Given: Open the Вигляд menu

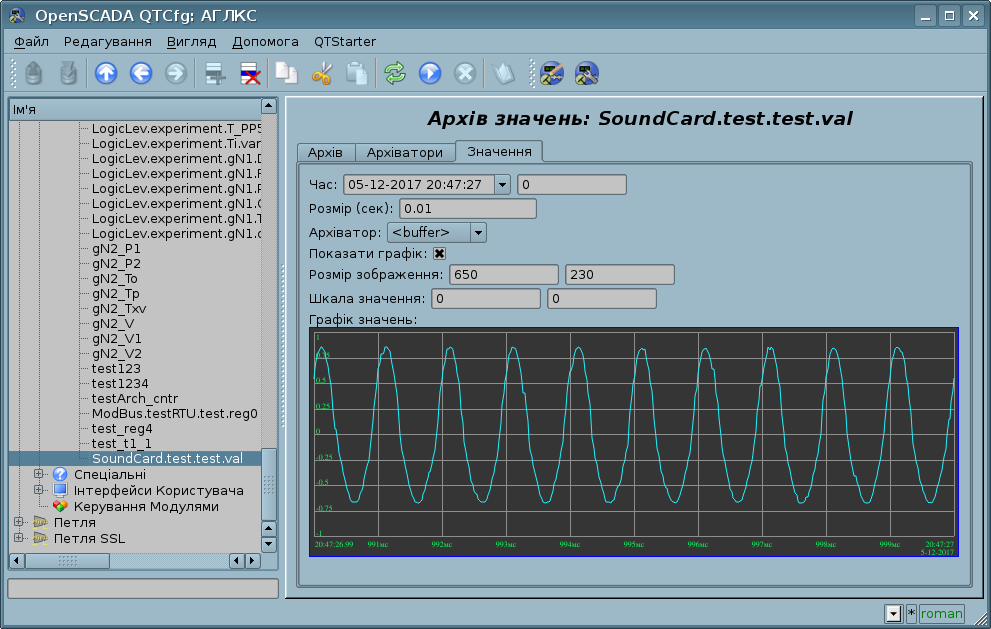Looking at the screenshot, I should (191, 42).
